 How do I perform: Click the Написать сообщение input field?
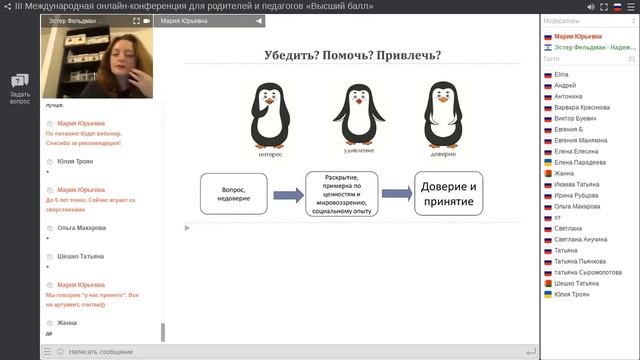click(x=294, y=351)
